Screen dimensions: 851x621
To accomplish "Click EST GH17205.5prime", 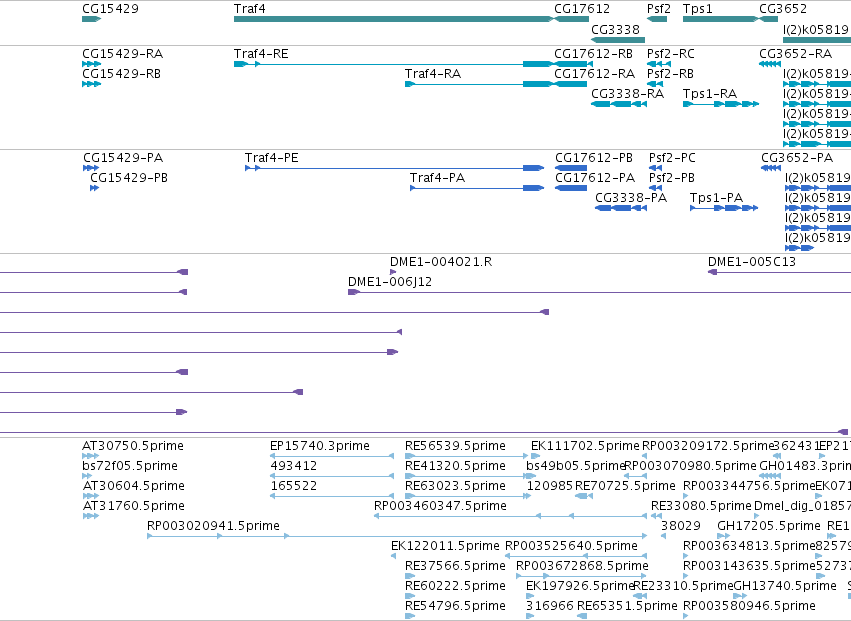I will (x=723, y=536).
